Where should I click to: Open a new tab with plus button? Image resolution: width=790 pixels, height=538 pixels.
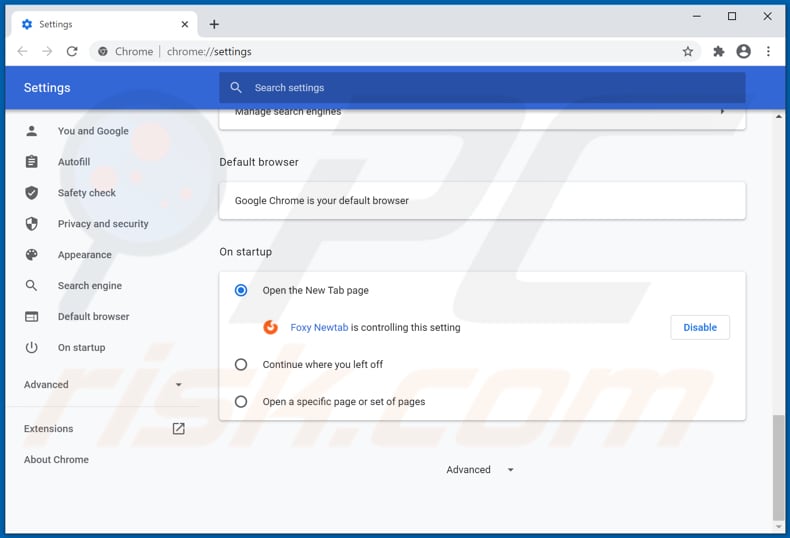click(x=214, y=24)
